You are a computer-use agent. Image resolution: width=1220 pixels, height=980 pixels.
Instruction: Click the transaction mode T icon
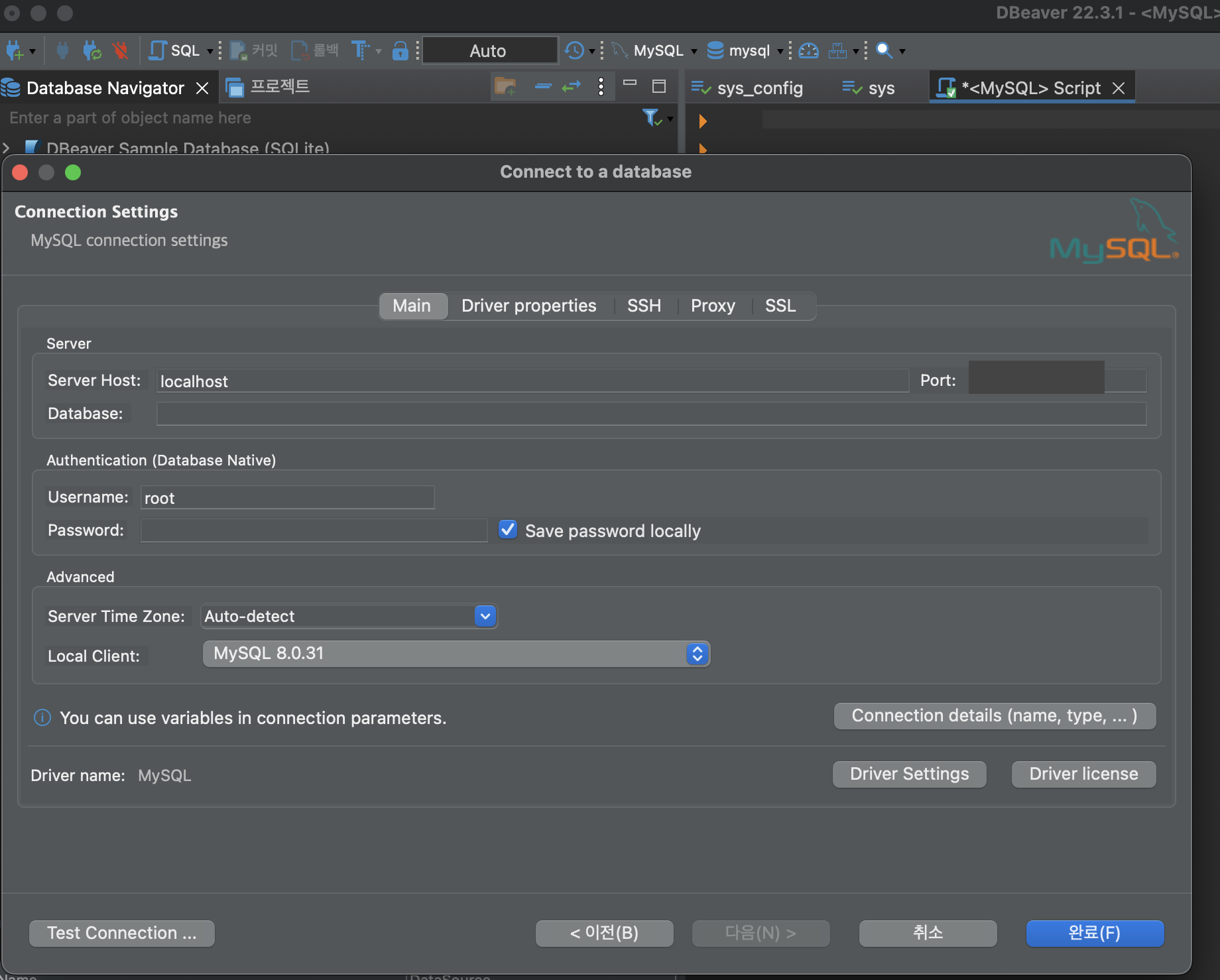coord(360,50)
